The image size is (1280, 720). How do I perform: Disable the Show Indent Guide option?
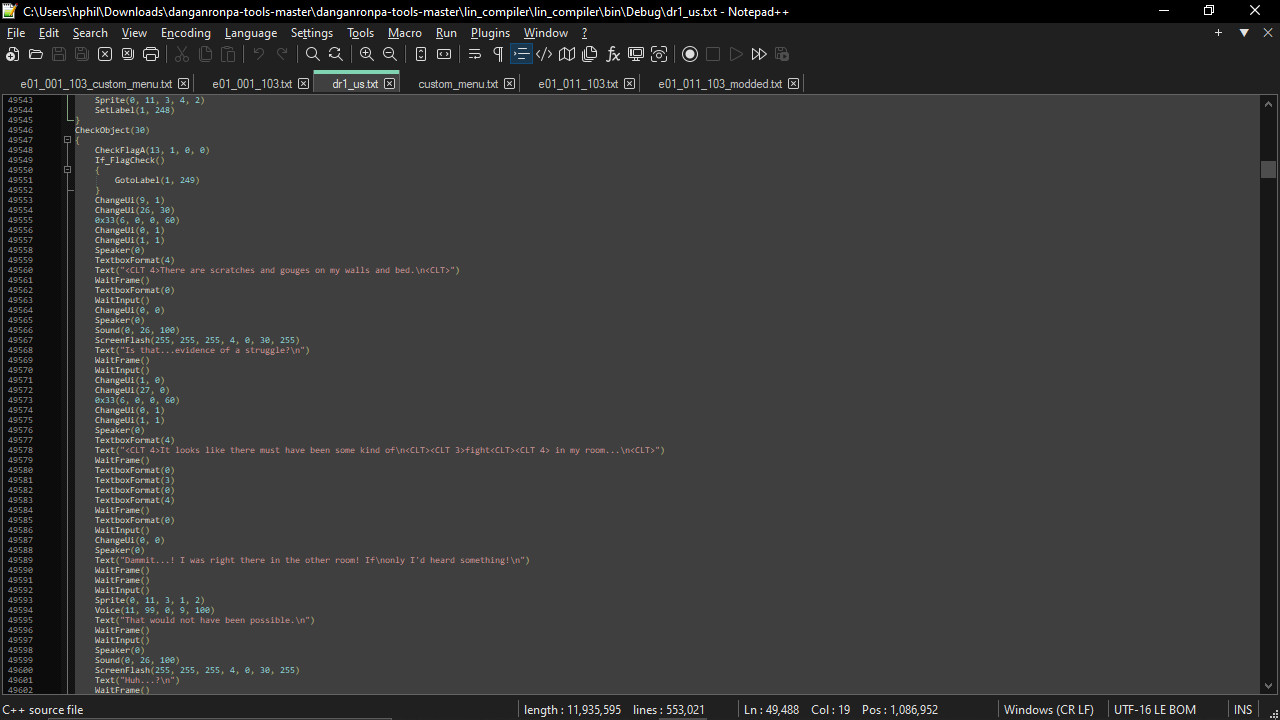521,54
